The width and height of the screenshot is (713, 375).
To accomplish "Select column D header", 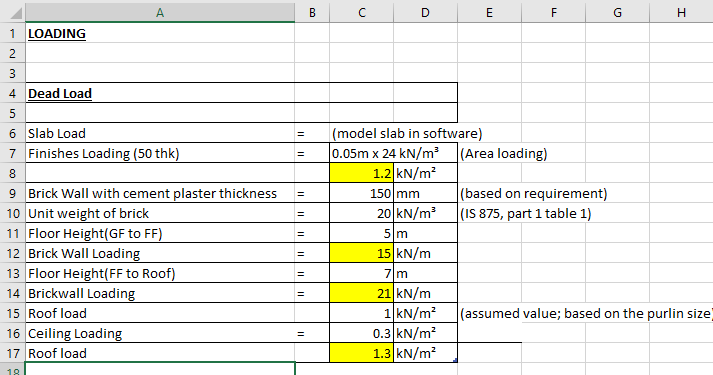I will point(425,13).
